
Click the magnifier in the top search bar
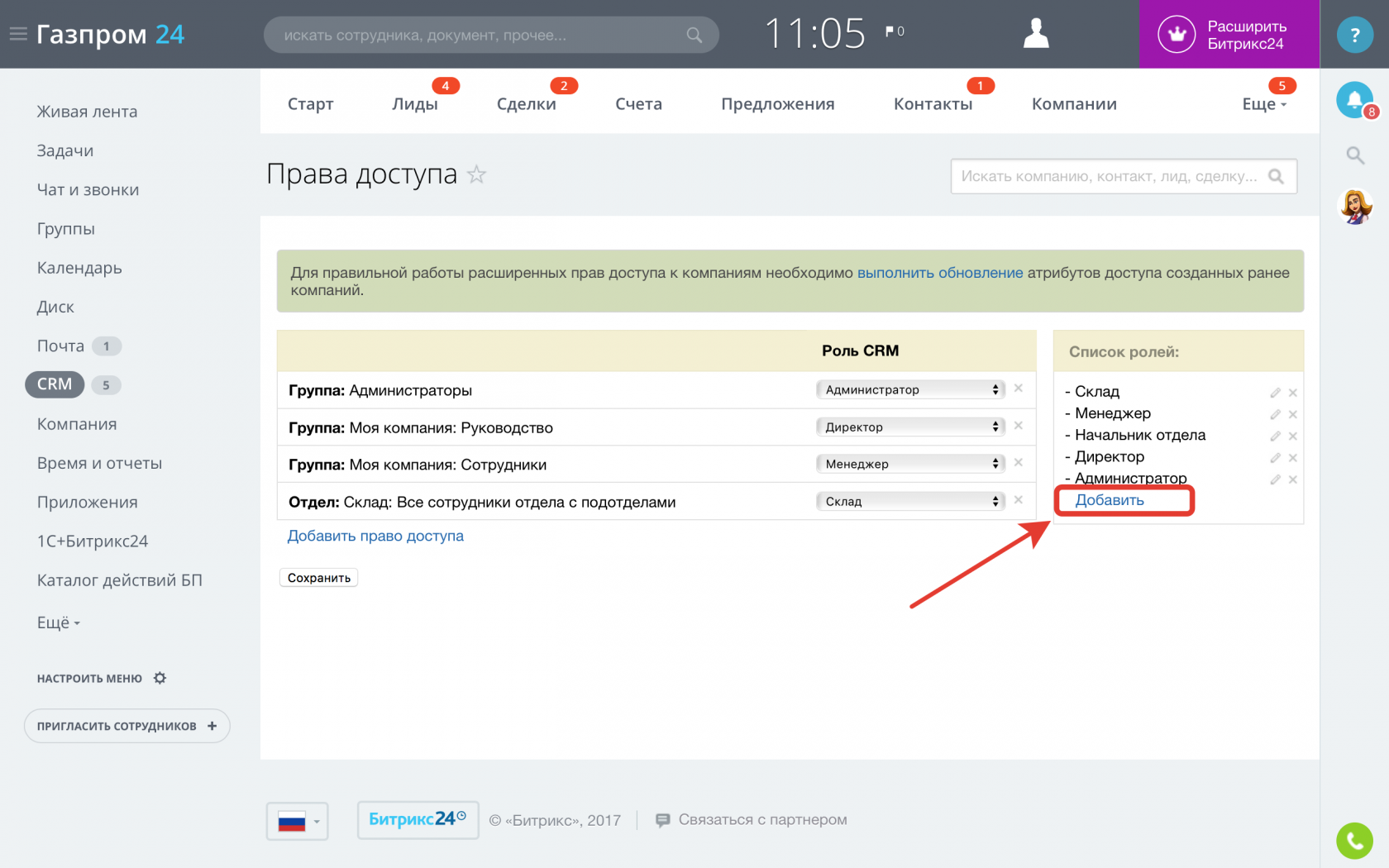tap(694, 35)
